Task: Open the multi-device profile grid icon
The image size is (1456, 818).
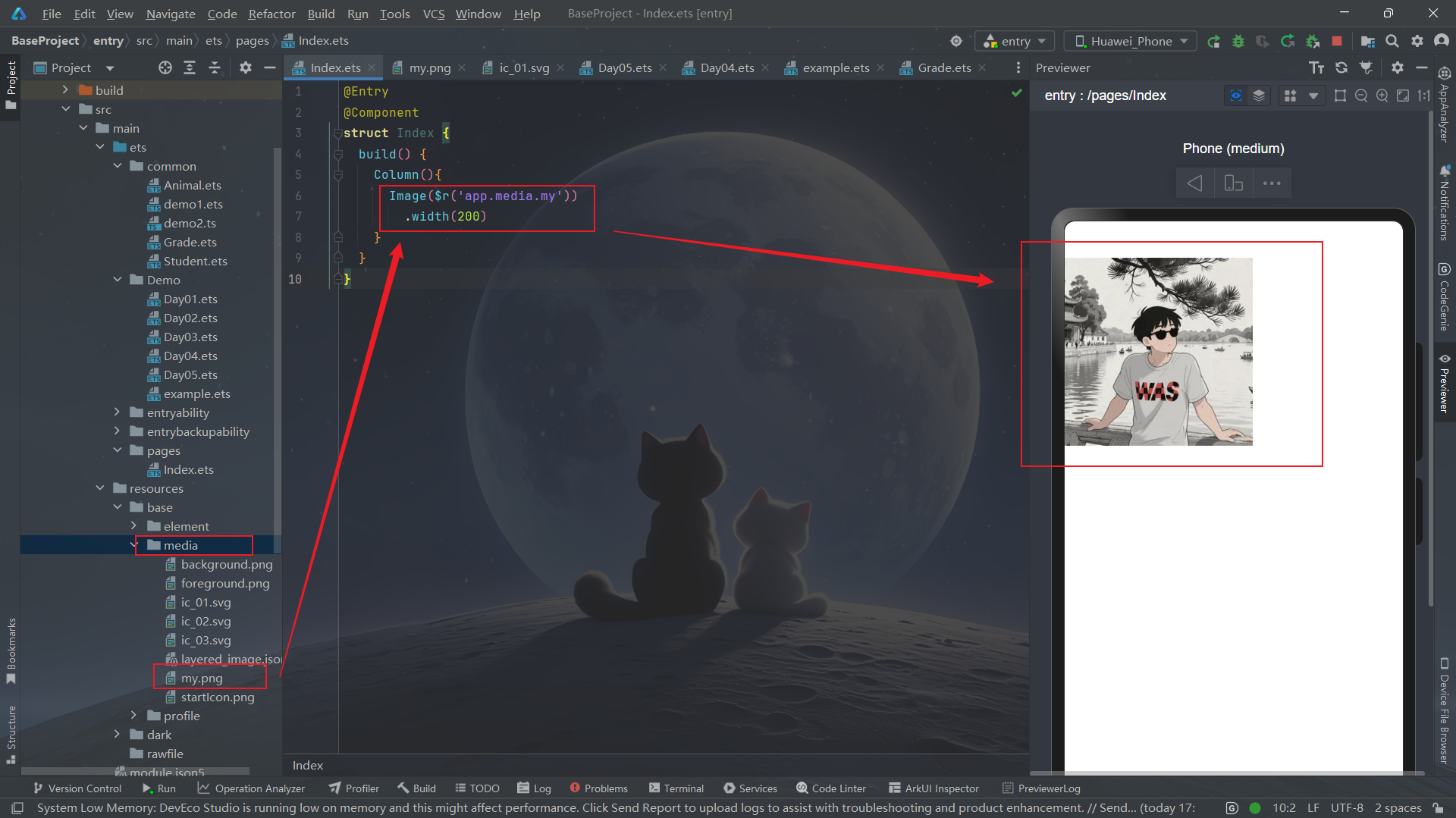Action: [1290, 96]
